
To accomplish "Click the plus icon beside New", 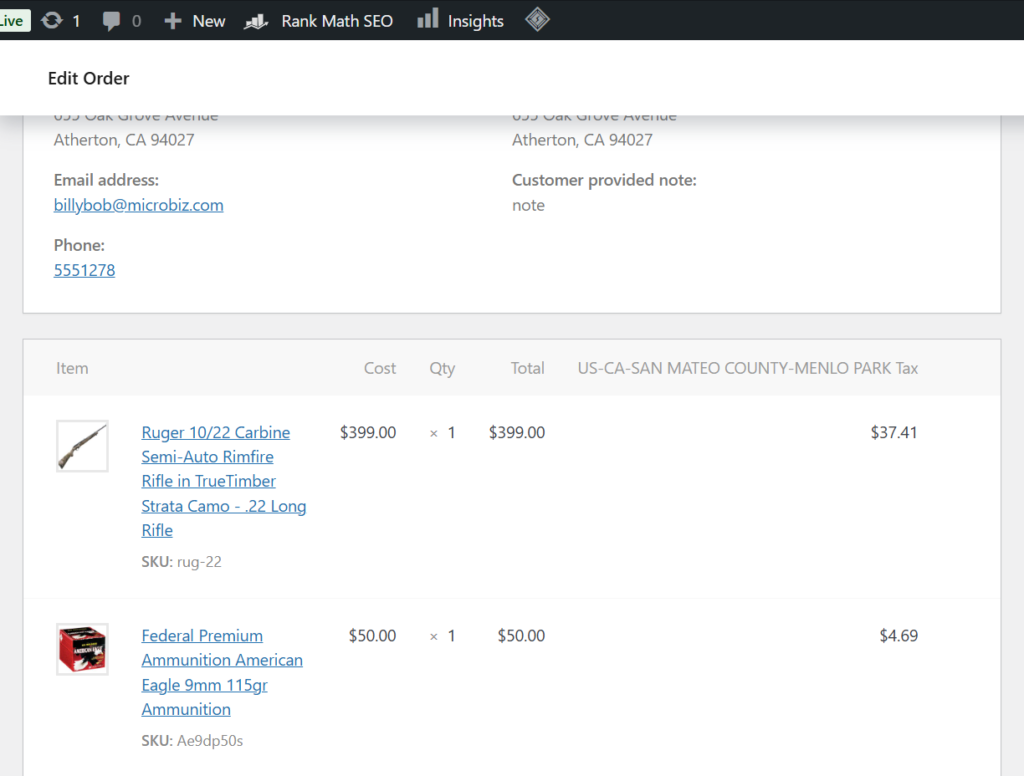I will [172, 21].
